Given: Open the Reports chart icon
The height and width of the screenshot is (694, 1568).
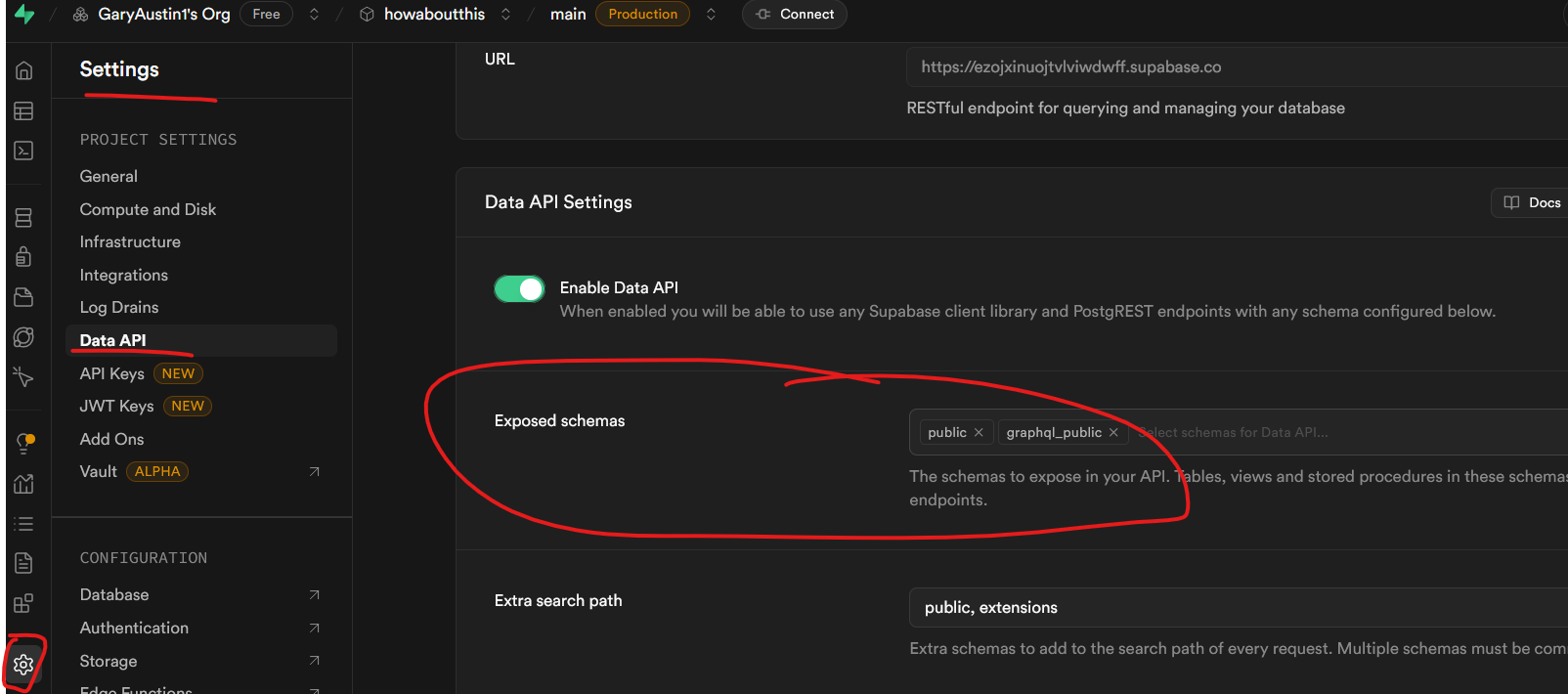Looking at the screenshot, I should coord(23,484).
